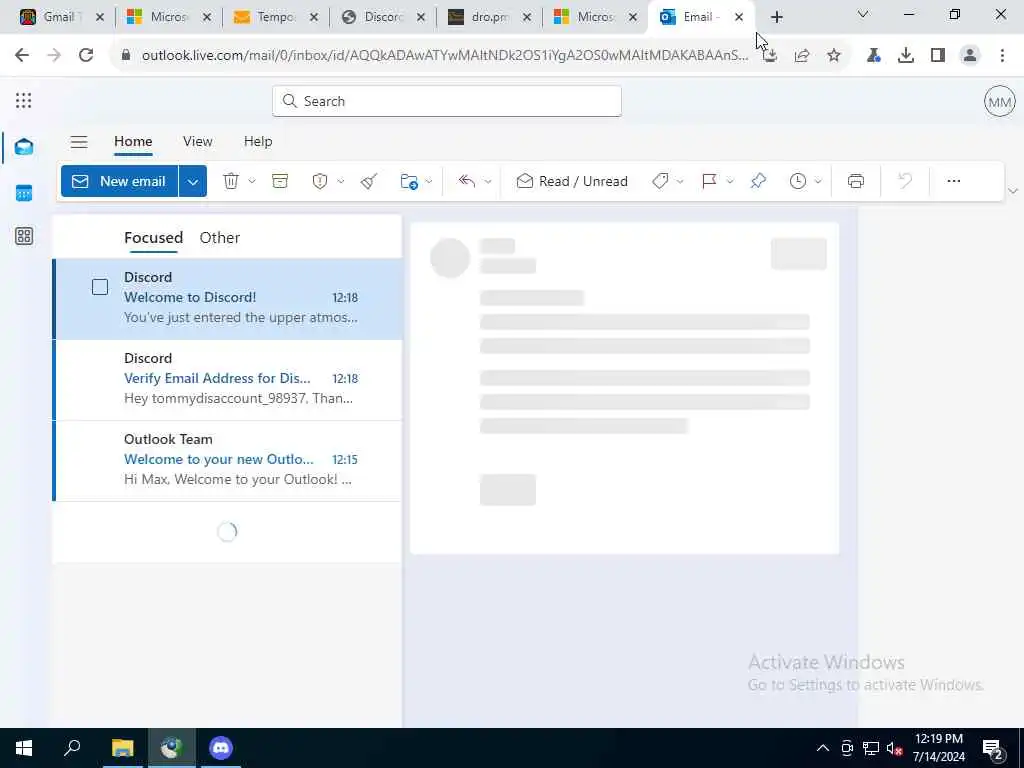Switch to the Home ribbon tab
The height and width of the screenshot is (768, 1024).
133,141
